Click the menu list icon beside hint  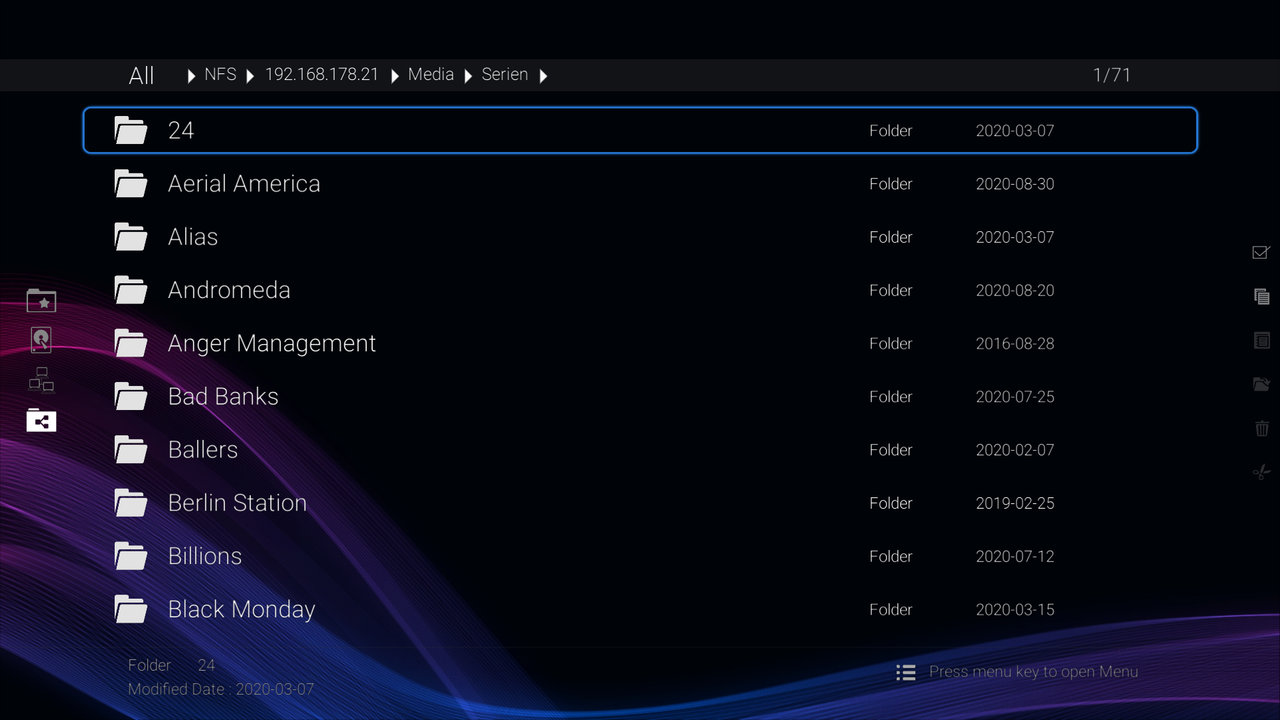point(906,672)
